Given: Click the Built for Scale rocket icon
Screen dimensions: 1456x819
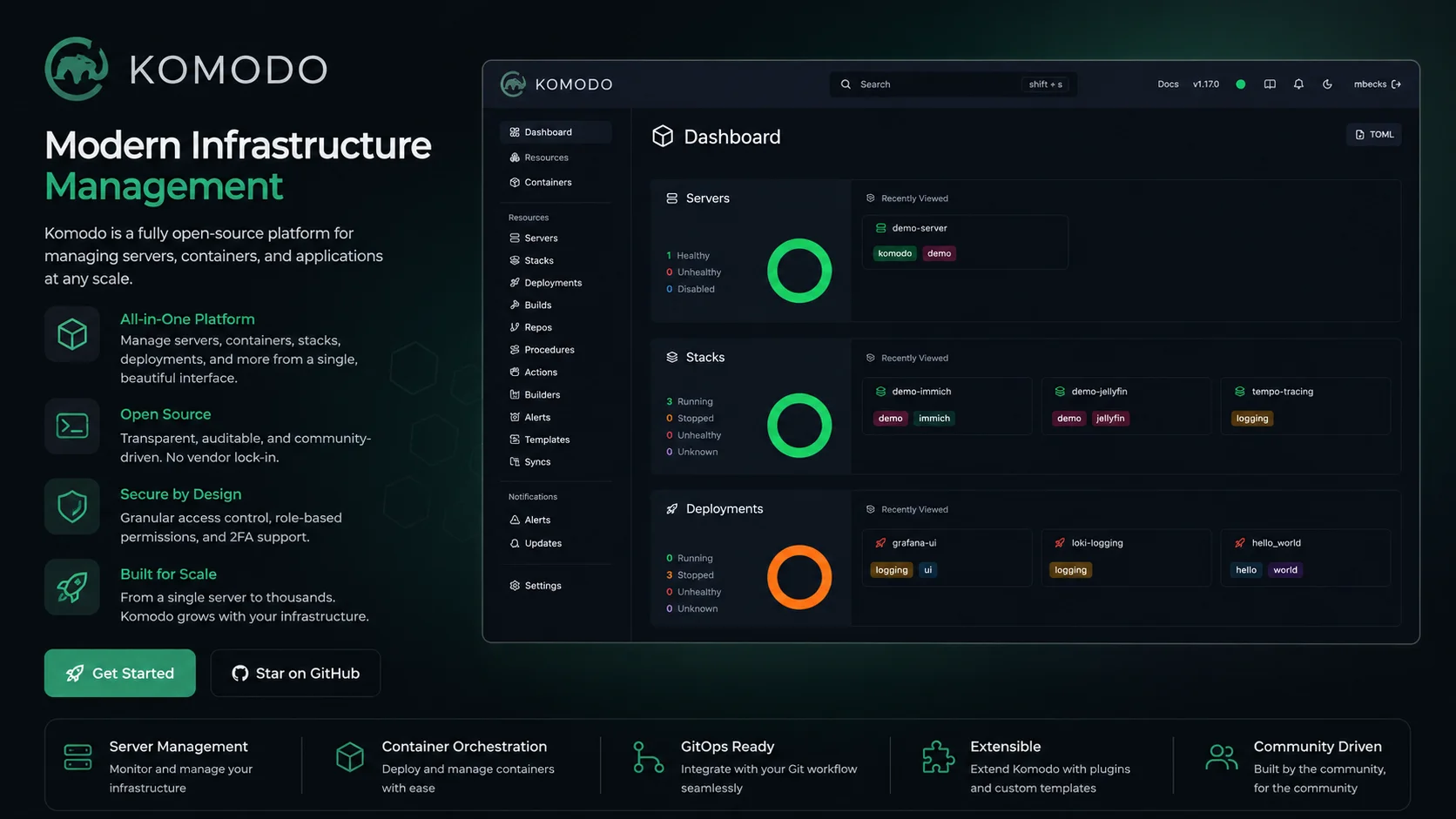Looking at the screenshot, I should pos(72,587).
